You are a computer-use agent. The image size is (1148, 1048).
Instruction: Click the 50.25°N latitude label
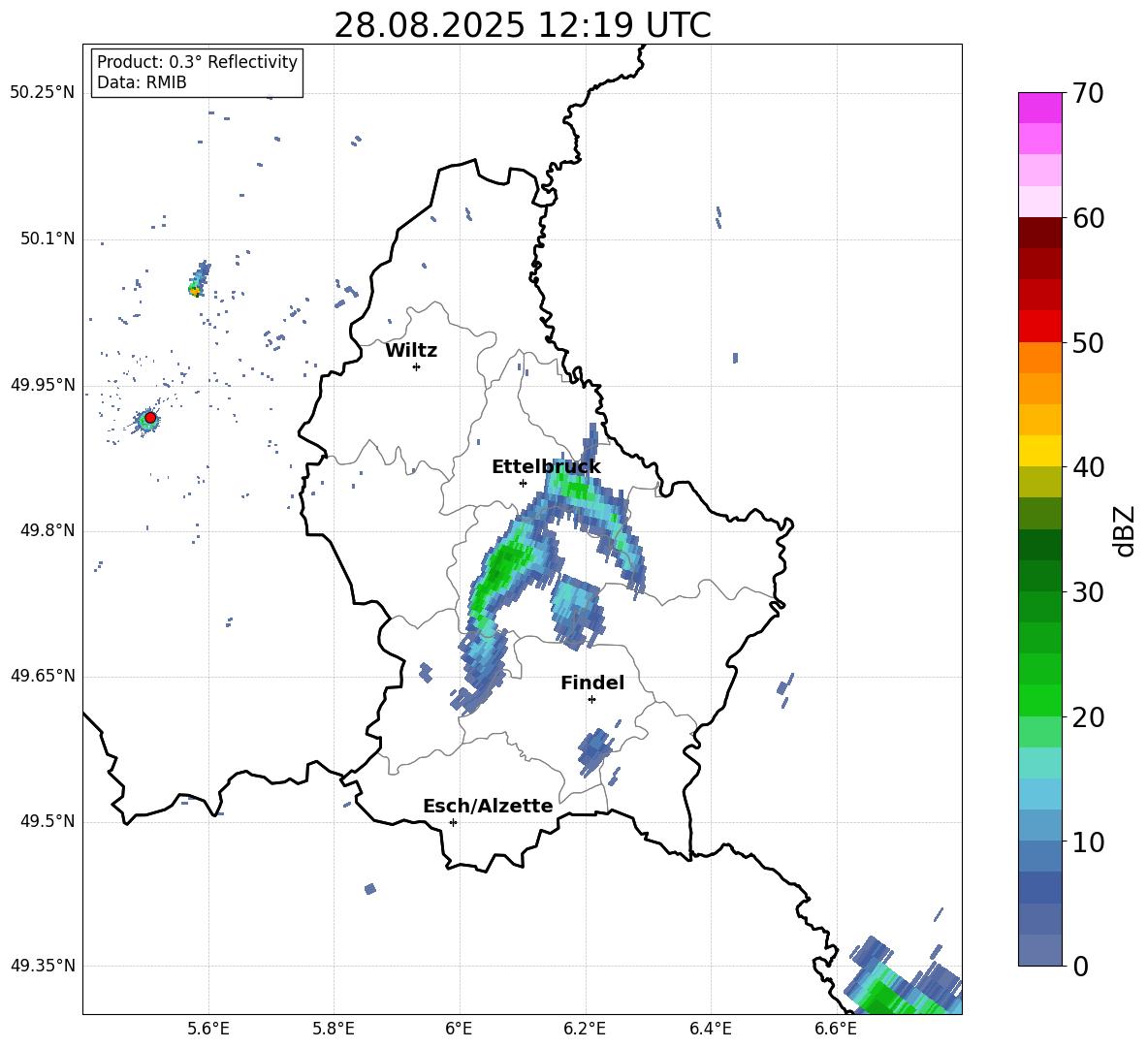[x=43, y=93]
